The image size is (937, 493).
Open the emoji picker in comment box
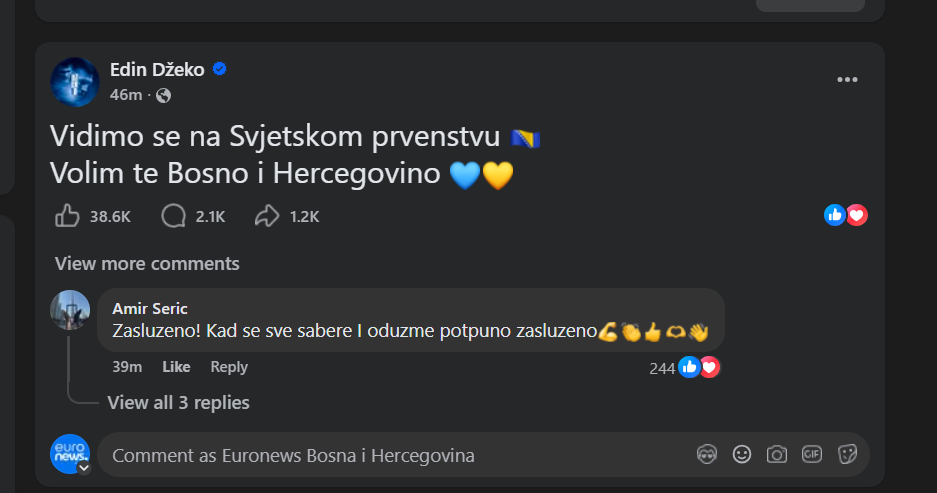(x=742, y=455)
